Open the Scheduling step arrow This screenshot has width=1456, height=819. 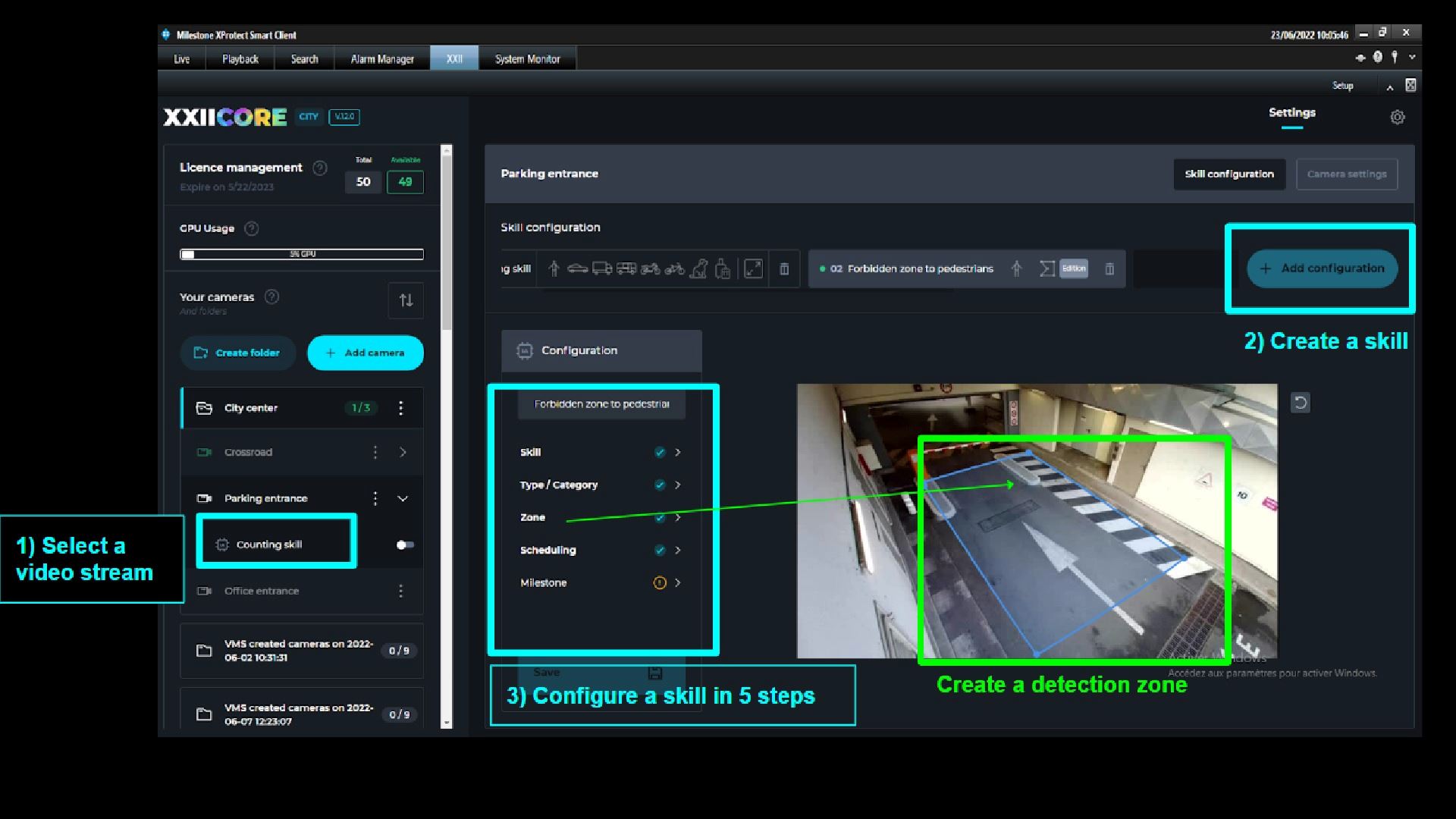(678, 550)
